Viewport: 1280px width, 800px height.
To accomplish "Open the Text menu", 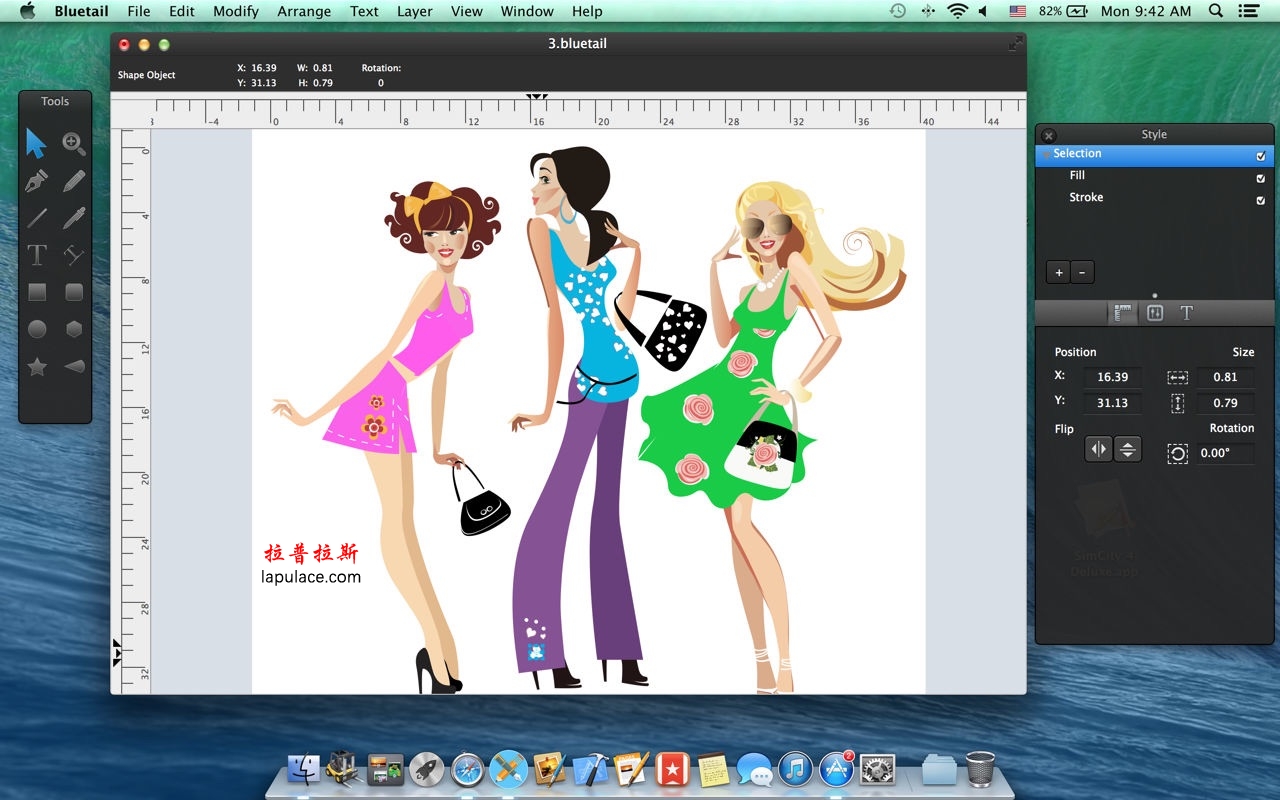I will tap(364, 11).
